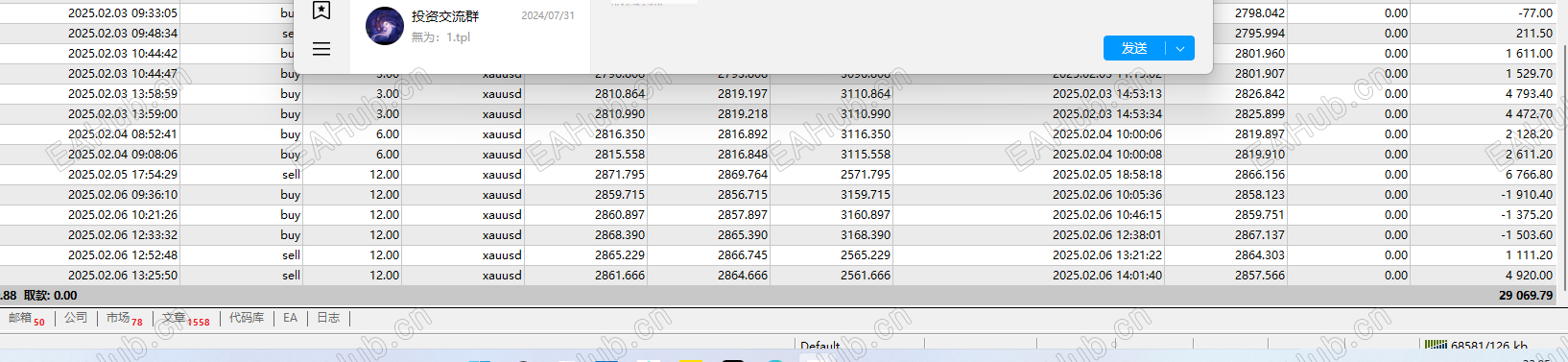
Task: Switch to the 公司 tab
Action: coord(76,318)
